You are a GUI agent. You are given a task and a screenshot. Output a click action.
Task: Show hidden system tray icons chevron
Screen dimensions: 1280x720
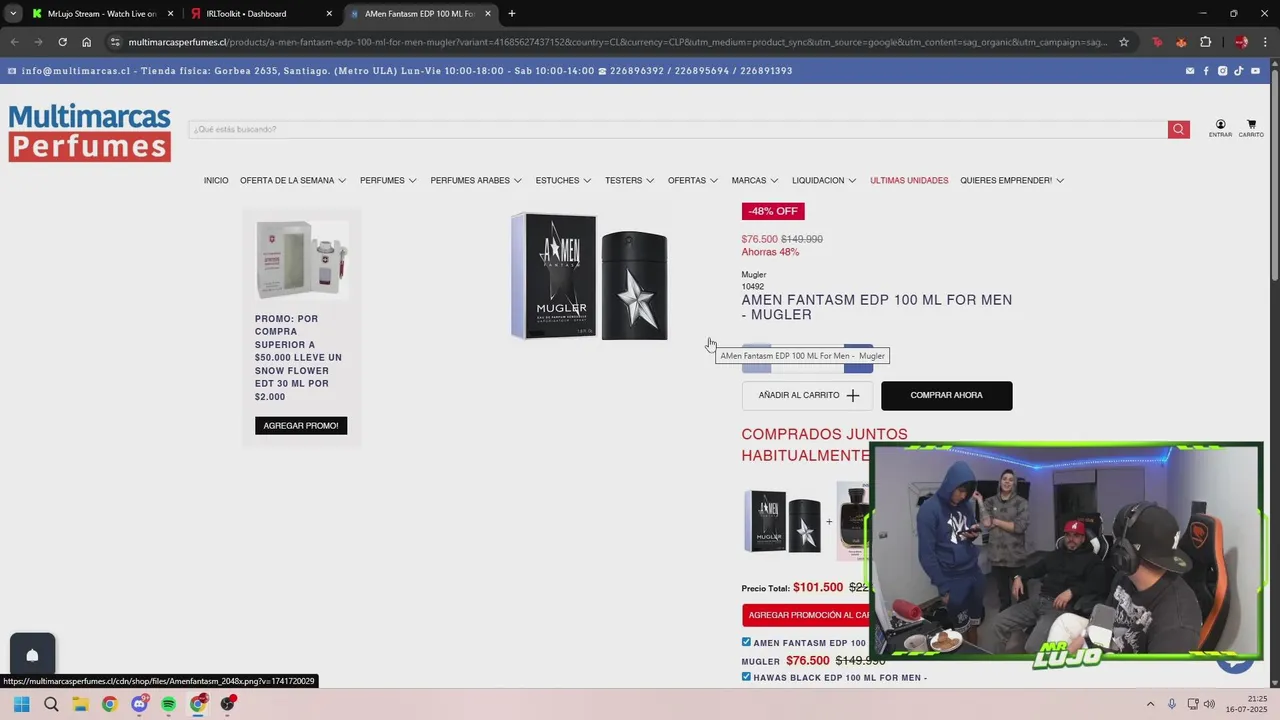point(1150,704)
